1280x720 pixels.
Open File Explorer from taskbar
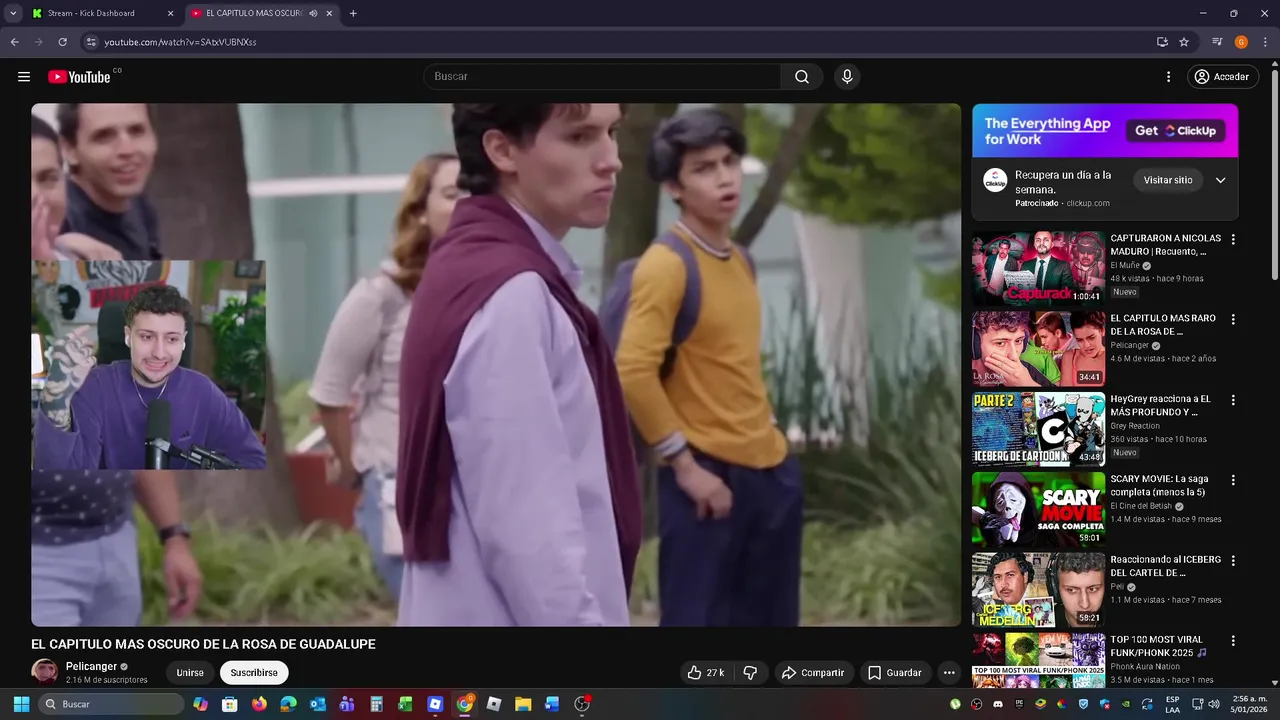[x=522, y=704]
